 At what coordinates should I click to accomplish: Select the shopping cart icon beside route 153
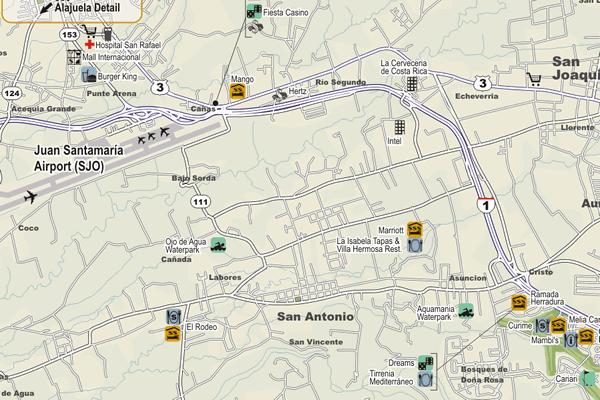pyautogui.click(x=89, y=31)
